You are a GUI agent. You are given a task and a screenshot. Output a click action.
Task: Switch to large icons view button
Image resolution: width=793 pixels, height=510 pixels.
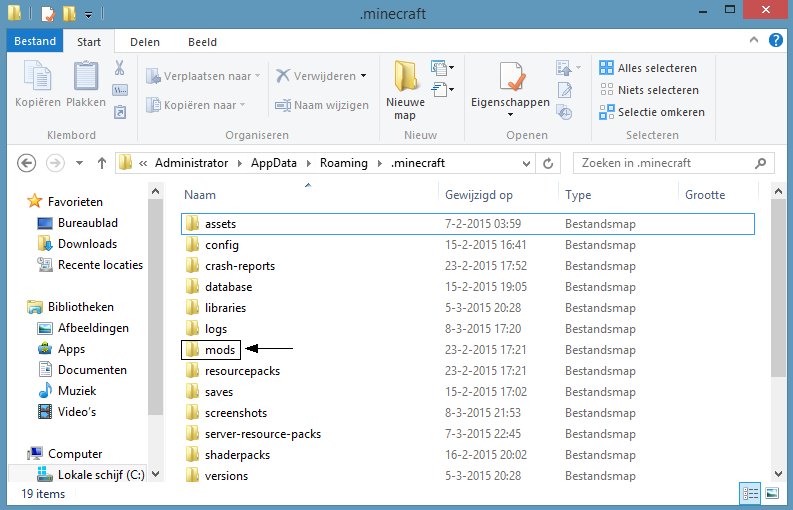771,493
